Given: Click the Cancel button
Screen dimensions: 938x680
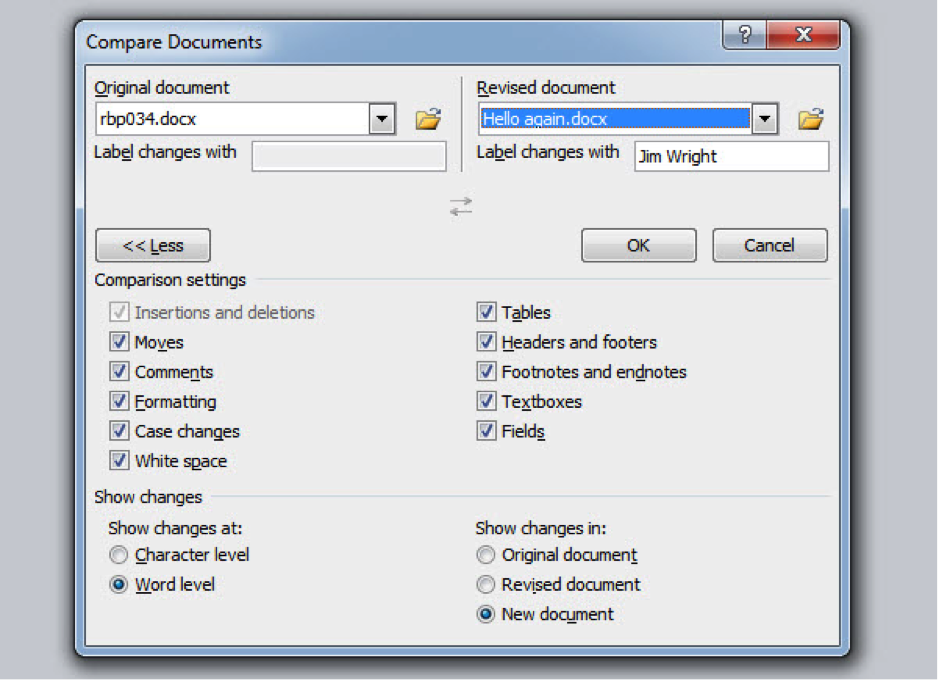Looking at the screenshot, I should 769,246.
